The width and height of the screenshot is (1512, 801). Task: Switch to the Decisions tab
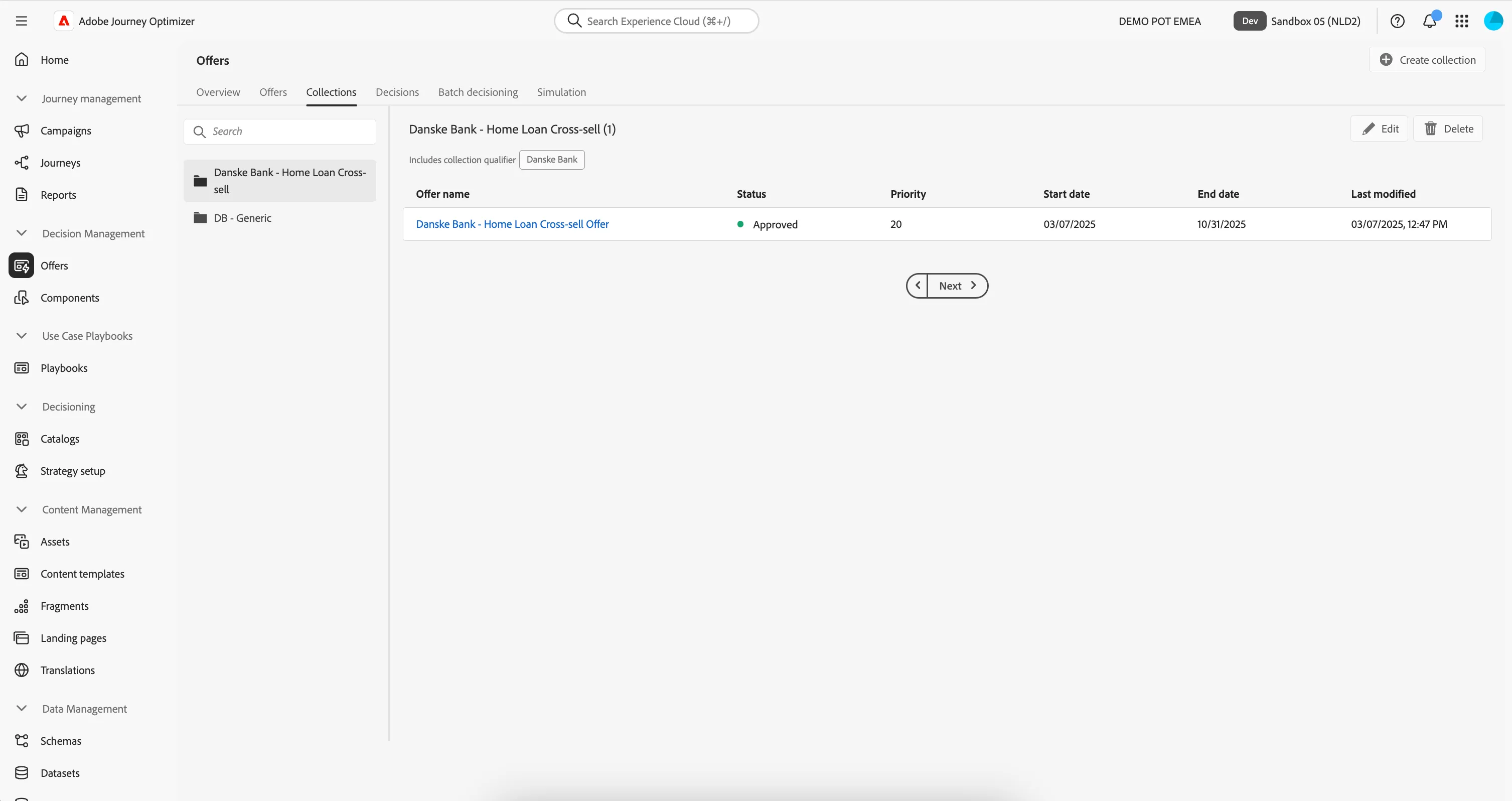(397, 92)
